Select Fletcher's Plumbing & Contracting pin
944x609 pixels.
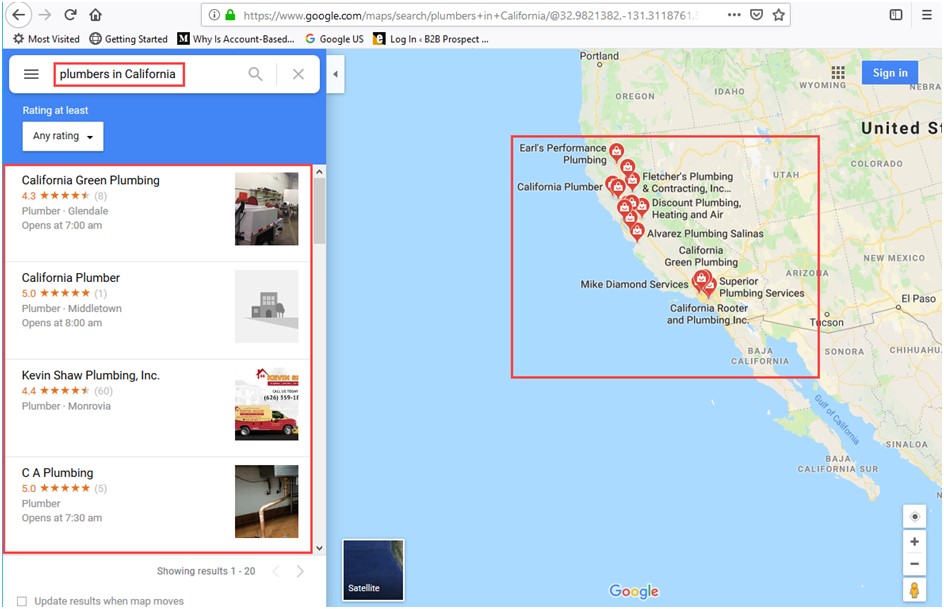click(x=632, y=181)
